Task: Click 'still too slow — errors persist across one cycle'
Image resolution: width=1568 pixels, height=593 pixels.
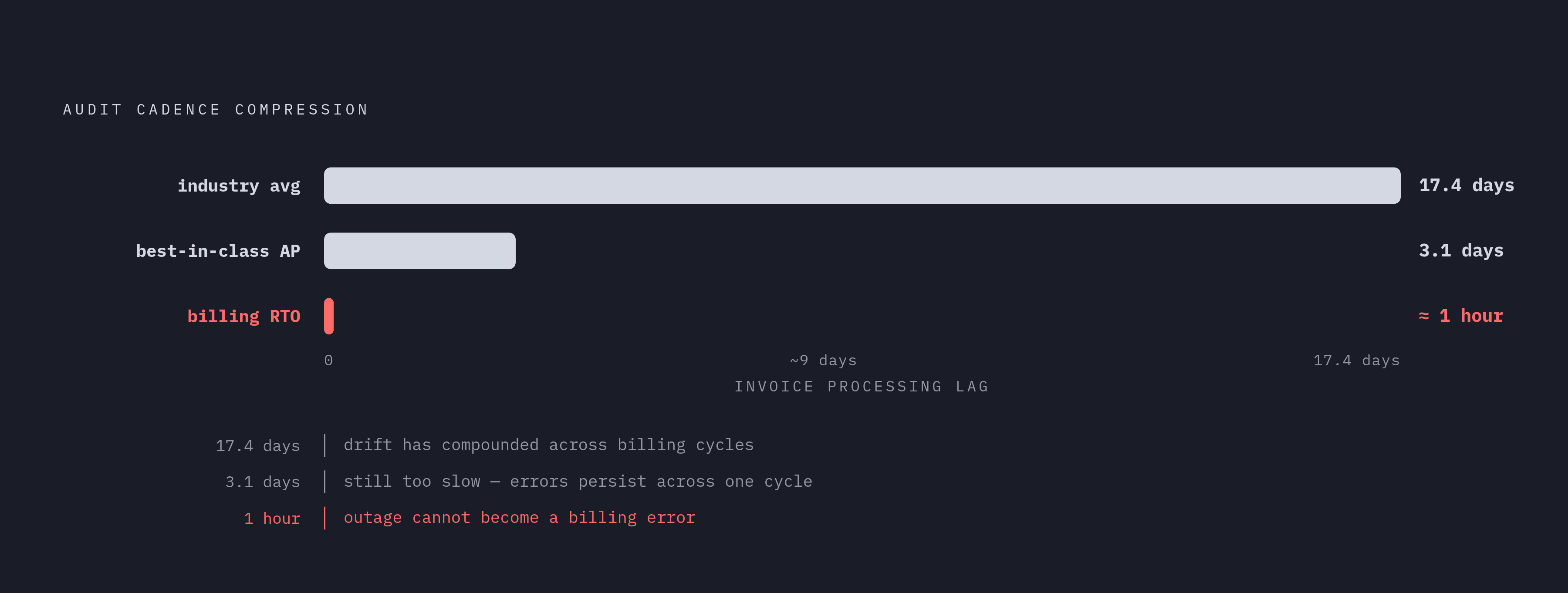Action: click(578, 482)
